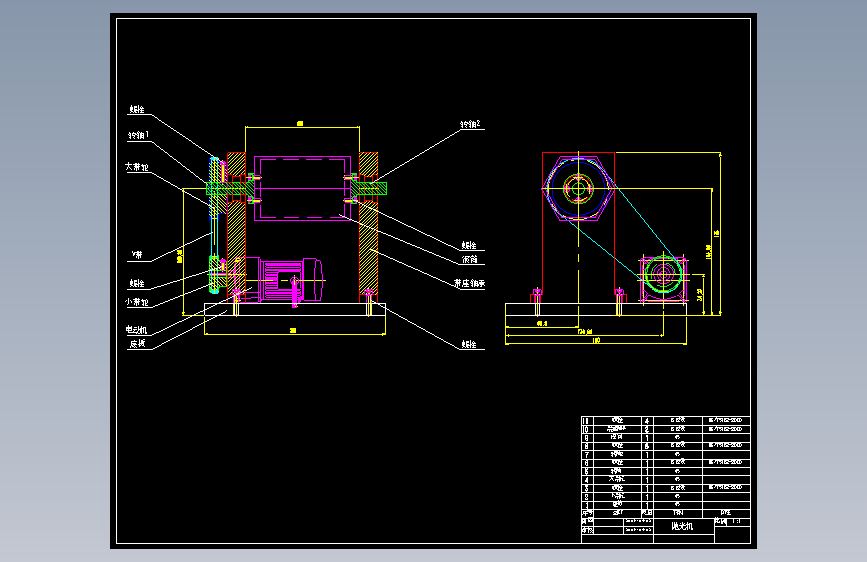Click the 螺栓 label directly above 小带轮
The image size is (867, 562).
coord(137,283)
